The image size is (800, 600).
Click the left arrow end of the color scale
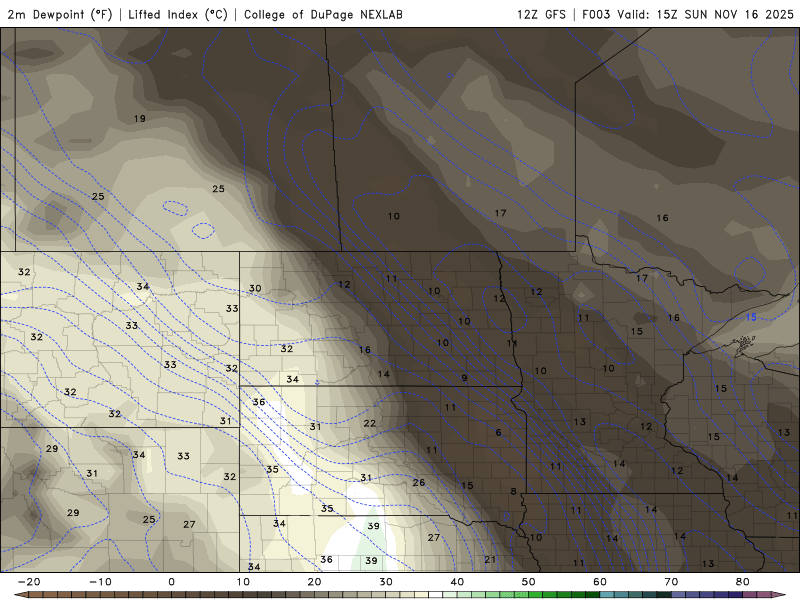point(20,594)
